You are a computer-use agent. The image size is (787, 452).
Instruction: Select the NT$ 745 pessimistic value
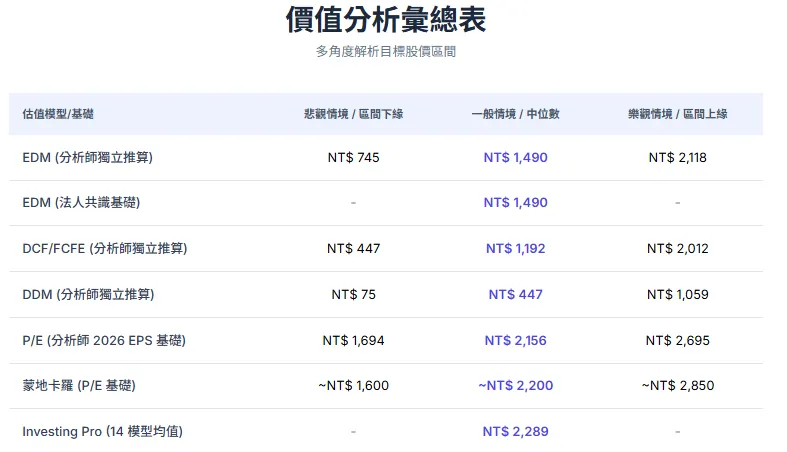pyautogui.click(x=353, y=157)
